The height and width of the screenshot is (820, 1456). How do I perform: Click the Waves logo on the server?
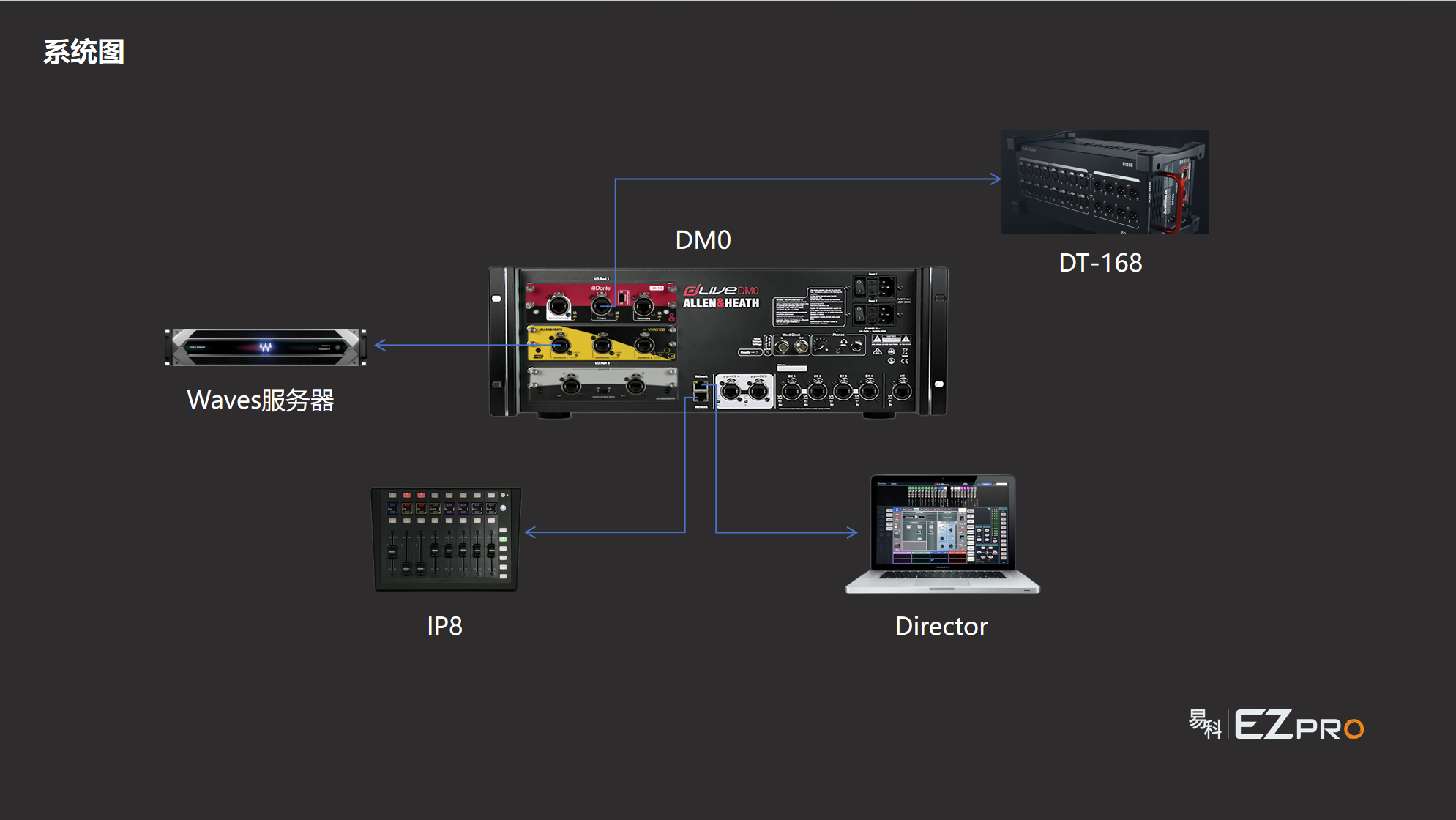tap(266, 347)
